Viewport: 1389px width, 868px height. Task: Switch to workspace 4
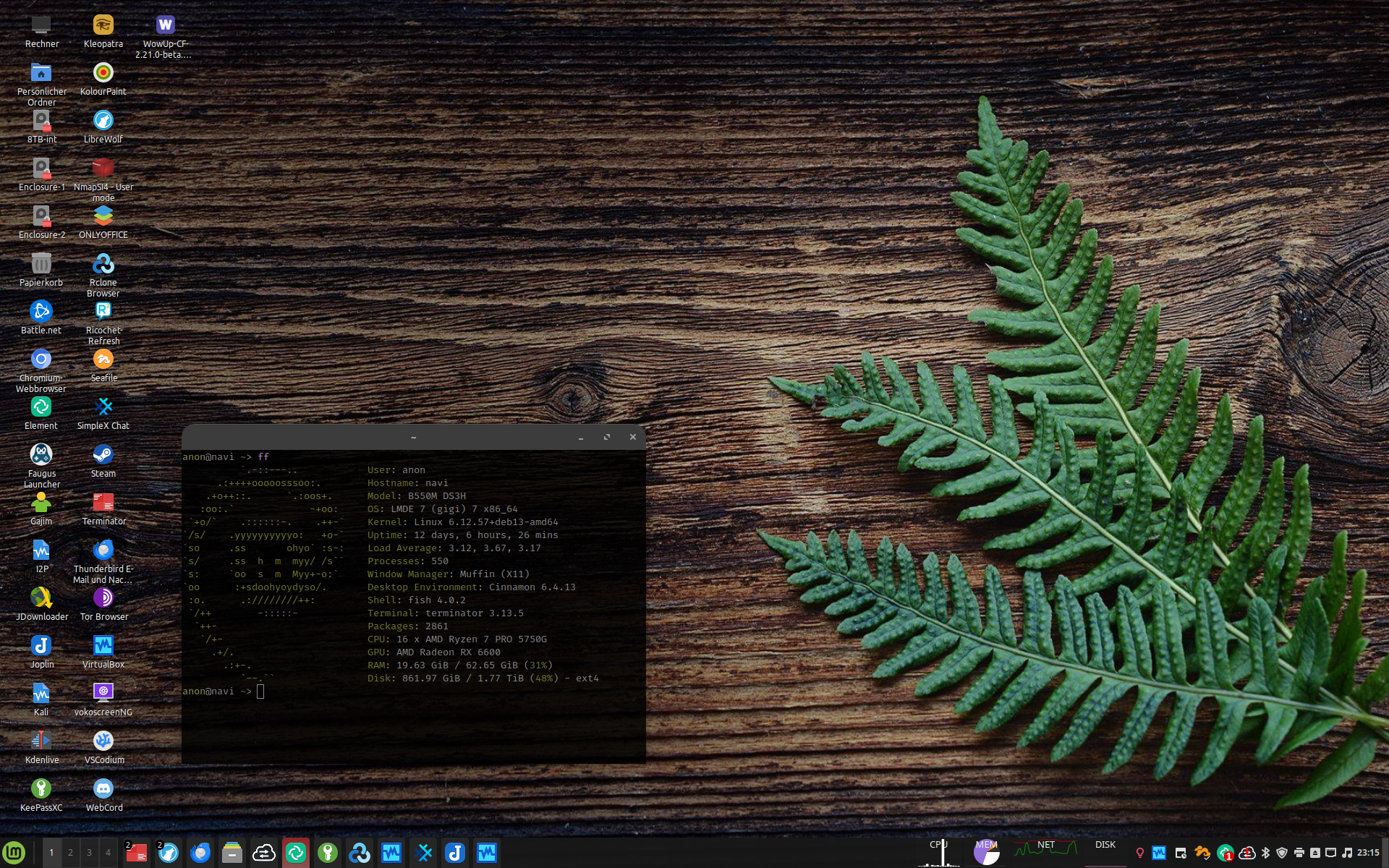[108, 853]
